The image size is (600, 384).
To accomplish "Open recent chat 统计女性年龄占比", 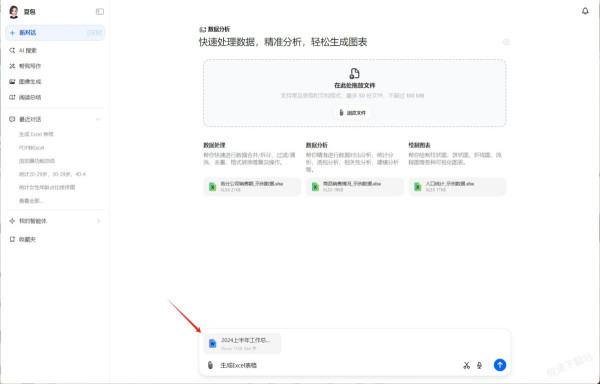I will point(47,187).
